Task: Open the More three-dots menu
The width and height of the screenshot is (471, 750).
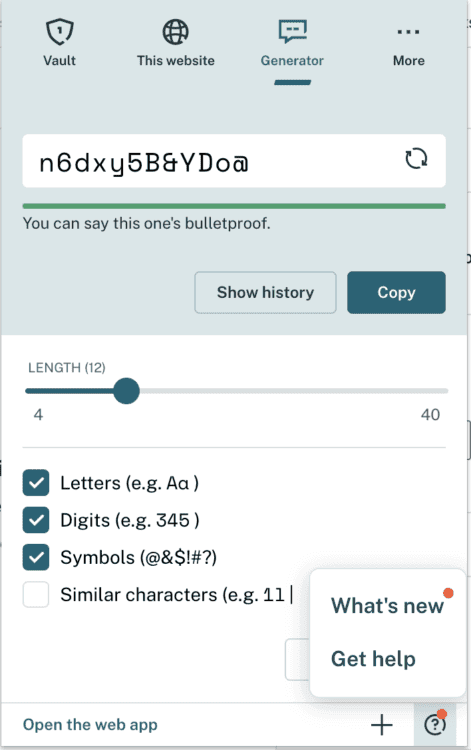Action: coord(408,32)
